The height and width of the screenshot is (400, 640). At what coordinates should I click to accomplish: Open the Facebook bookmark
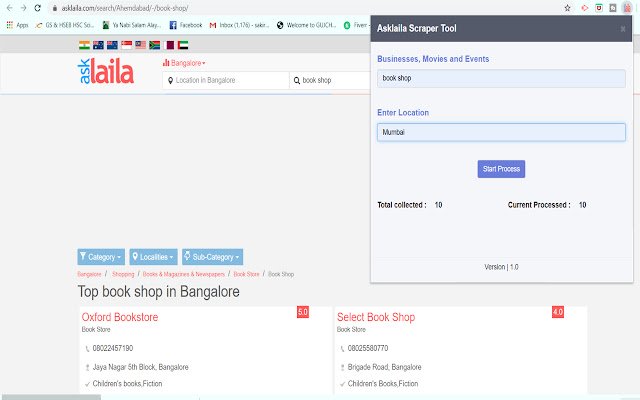[x=186, y=25]
